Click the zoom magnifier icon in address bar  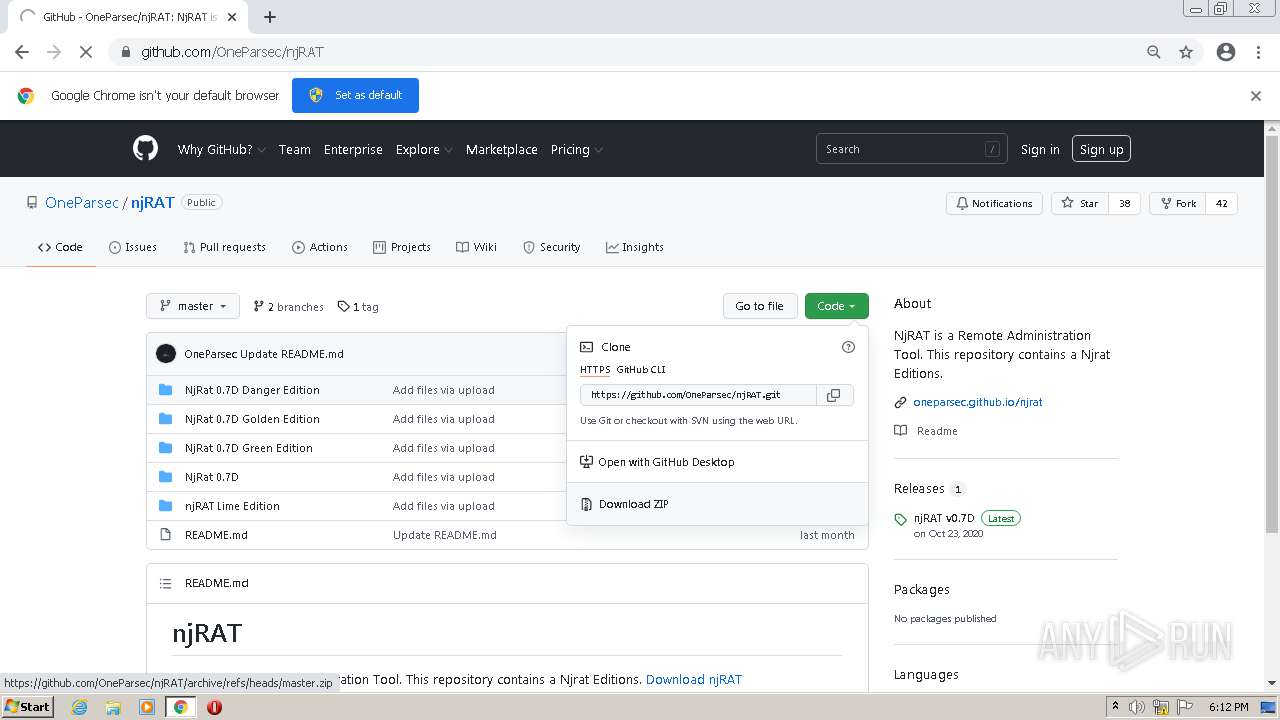[x=1154, y=52]
